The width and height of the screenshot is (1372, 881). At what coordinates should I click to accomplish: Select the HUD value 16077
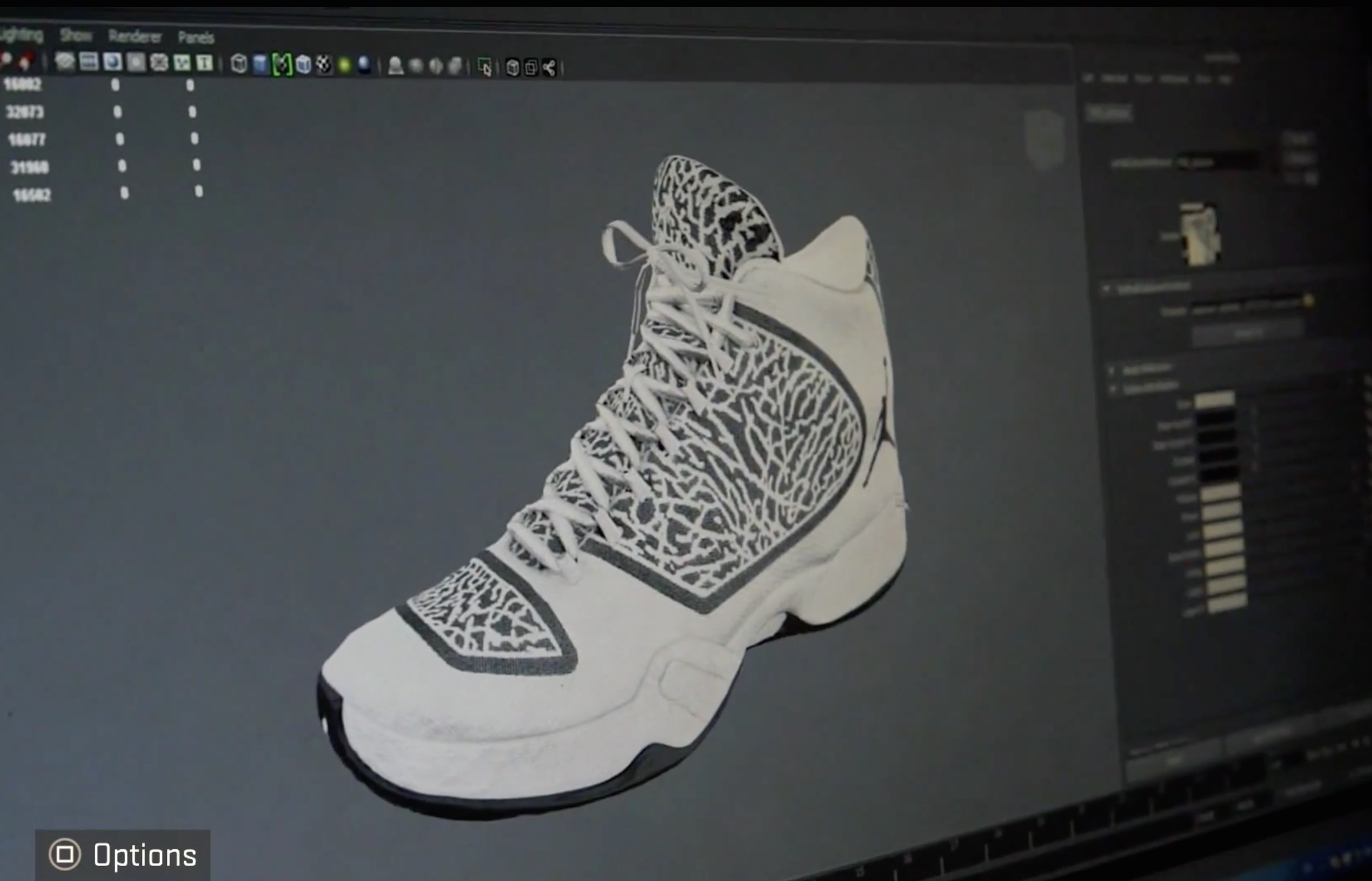(27, 140)
